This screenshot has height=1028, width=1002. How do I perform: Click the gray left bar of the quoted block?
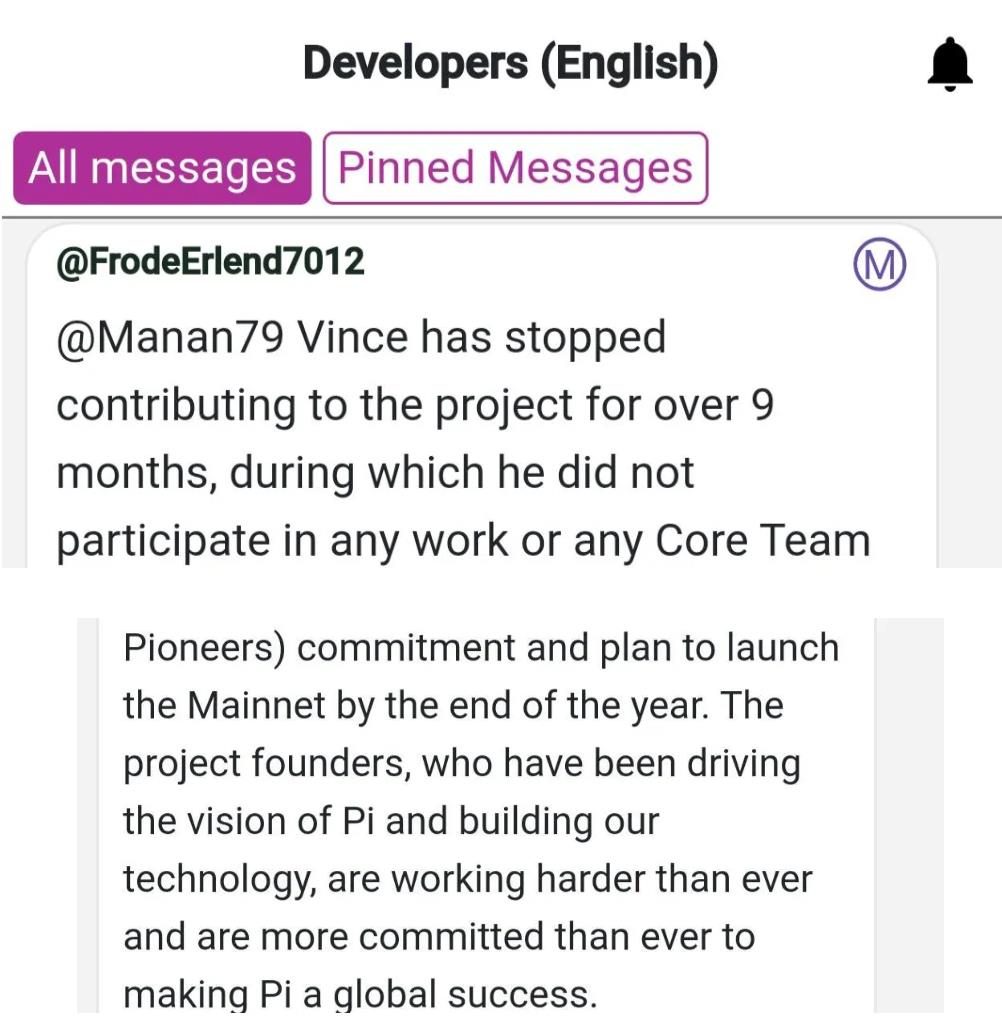88,815
